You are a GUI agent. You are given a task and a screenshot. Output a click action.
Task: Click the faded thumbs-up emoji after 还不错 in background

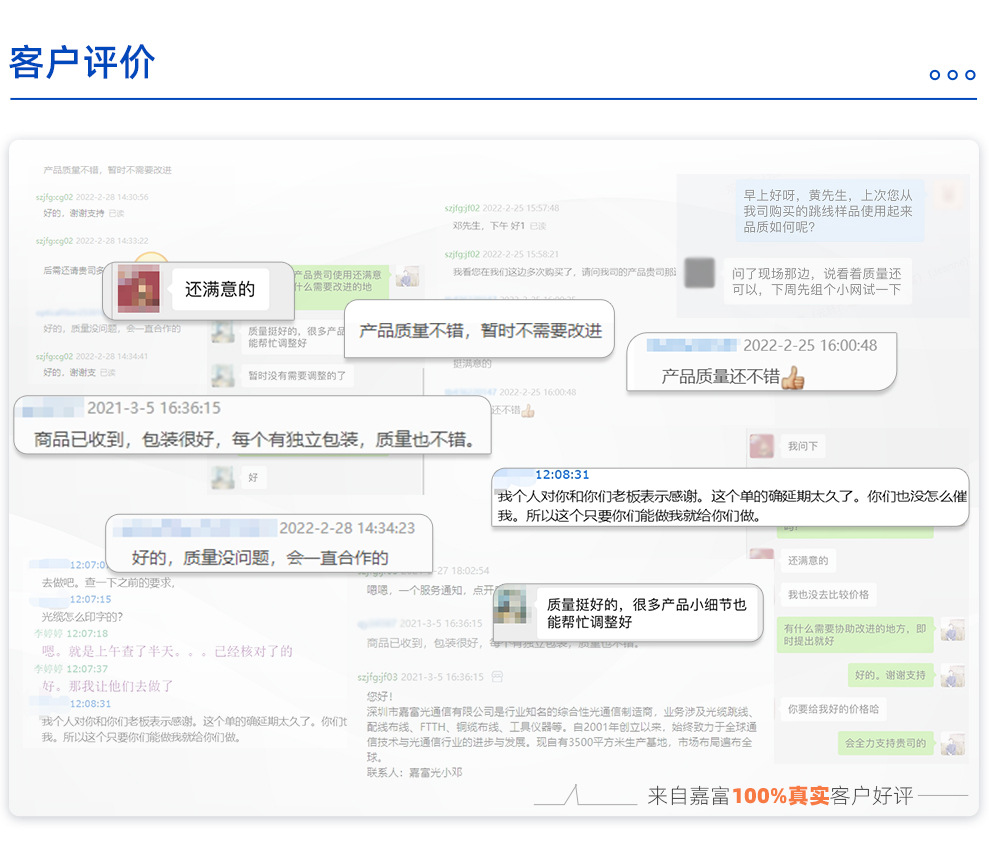tap(528, 411)
